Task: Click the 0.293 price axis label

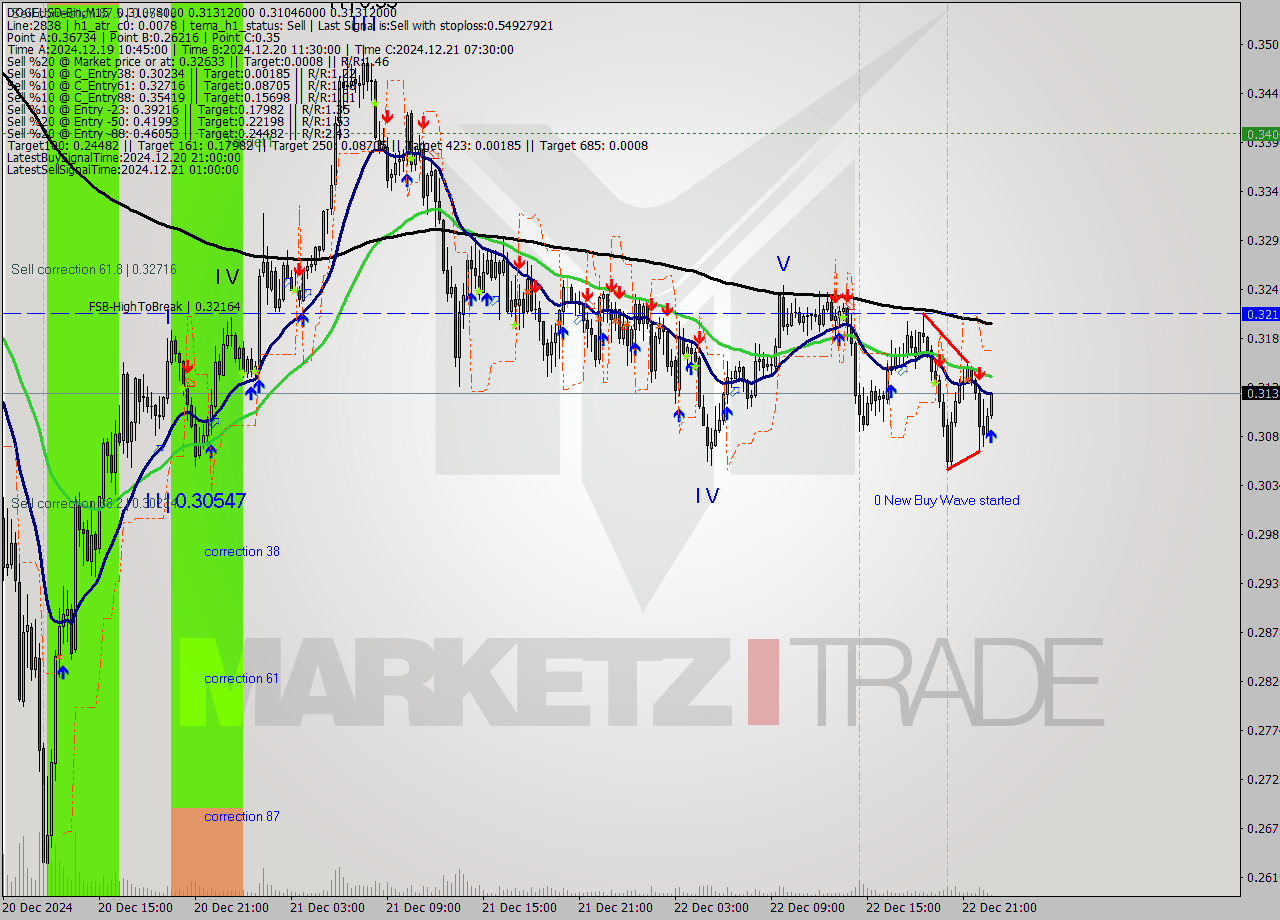Action: pos(1262,583)
